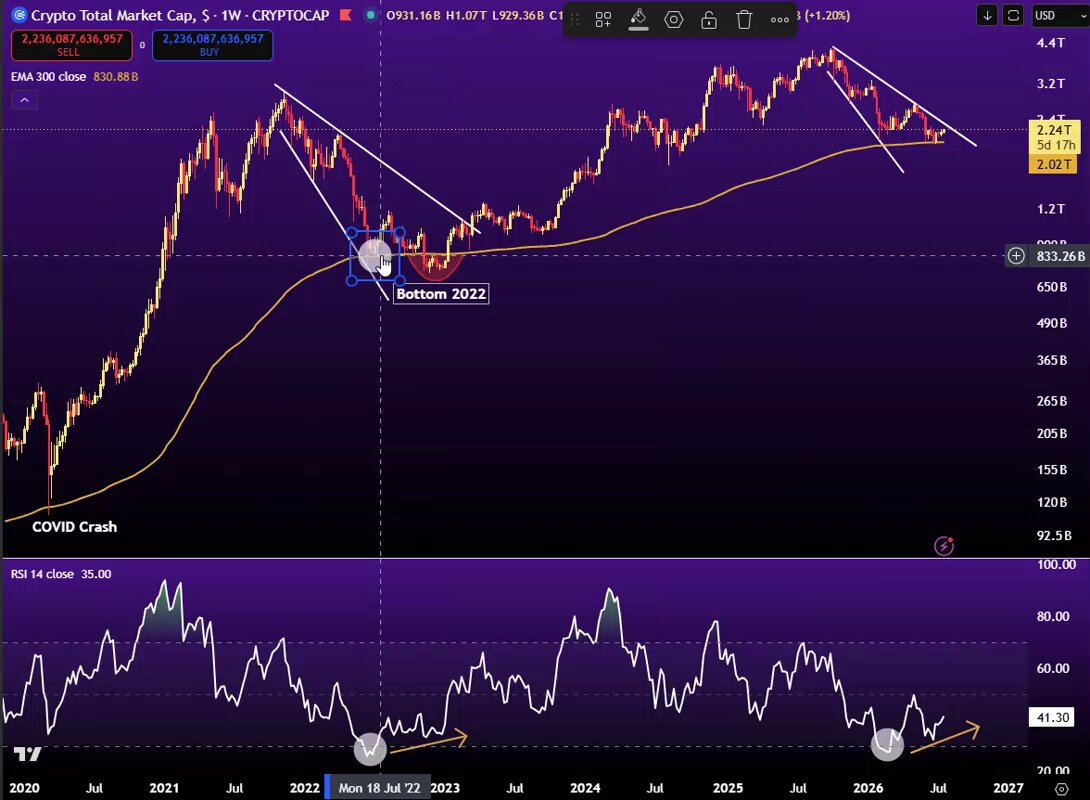Open the floating toolbar's three-dot More menu

[780, 19]
